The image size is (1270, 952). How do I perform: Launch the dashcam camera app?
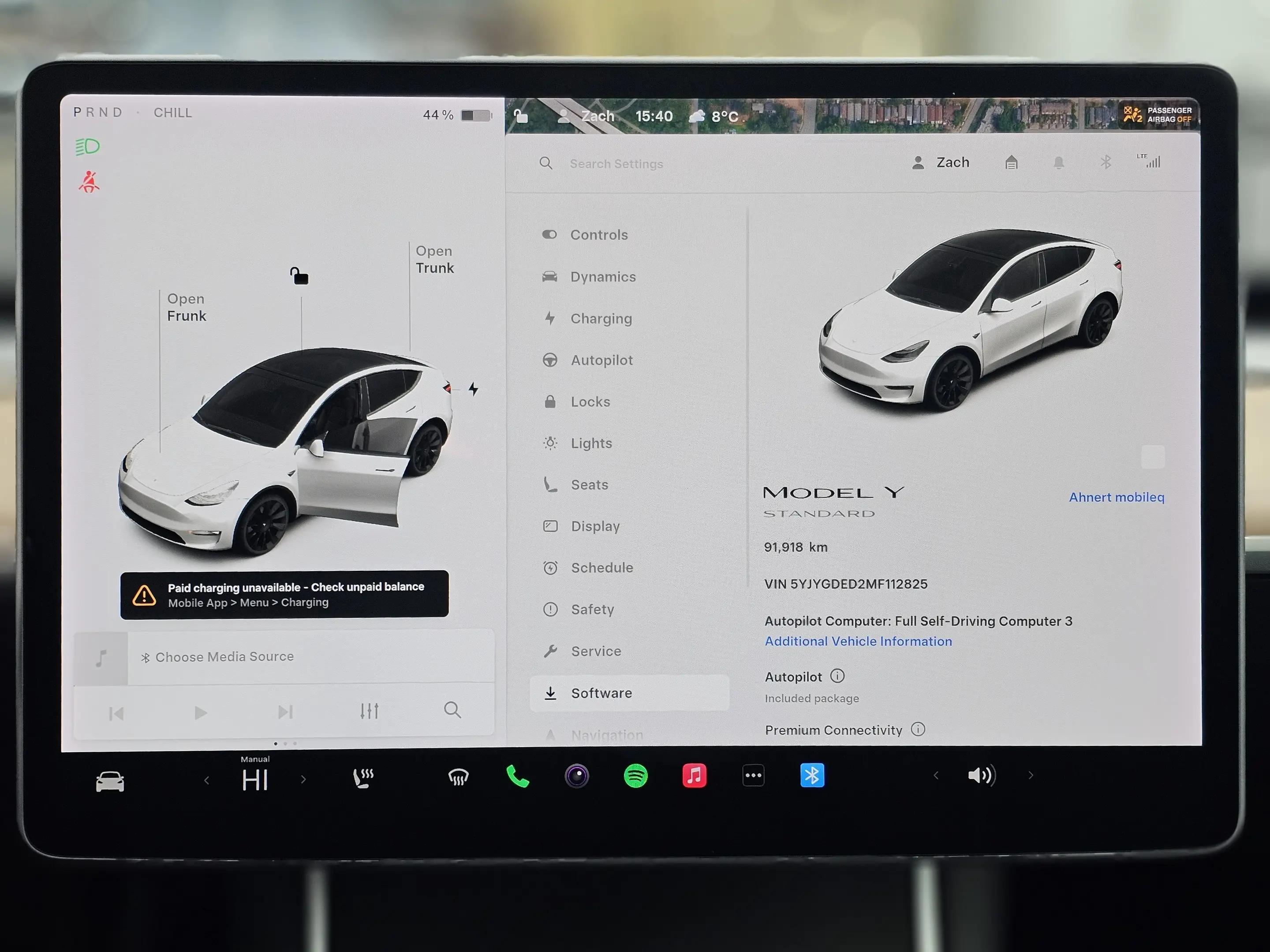coord(576,776)
